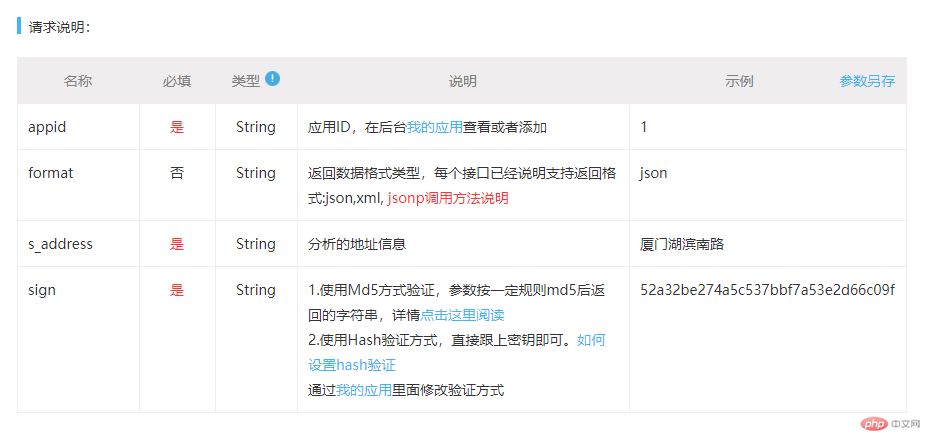
Task: Click the php中文网 logo watermark
Action: [x=890, y=423]
